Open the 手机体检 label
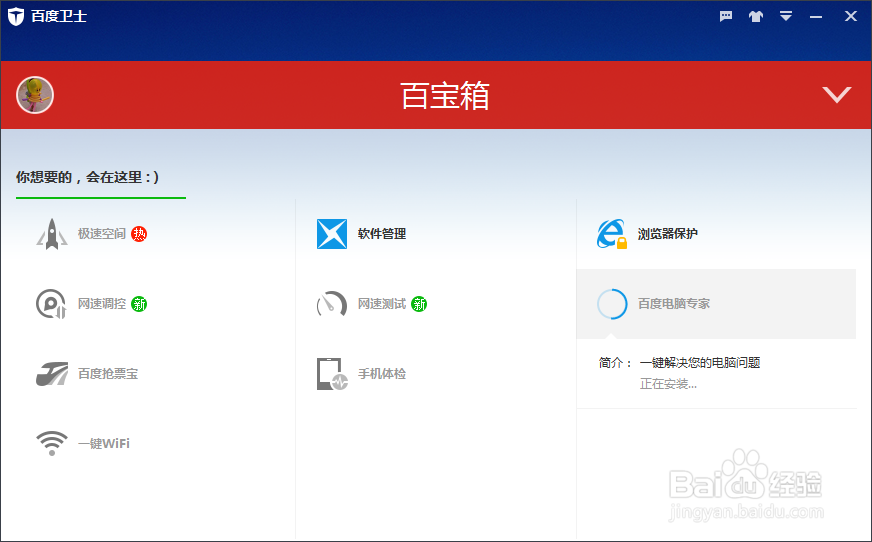Image resolution: width=872 pixels, height=542 pixels. tap(382, 374)
